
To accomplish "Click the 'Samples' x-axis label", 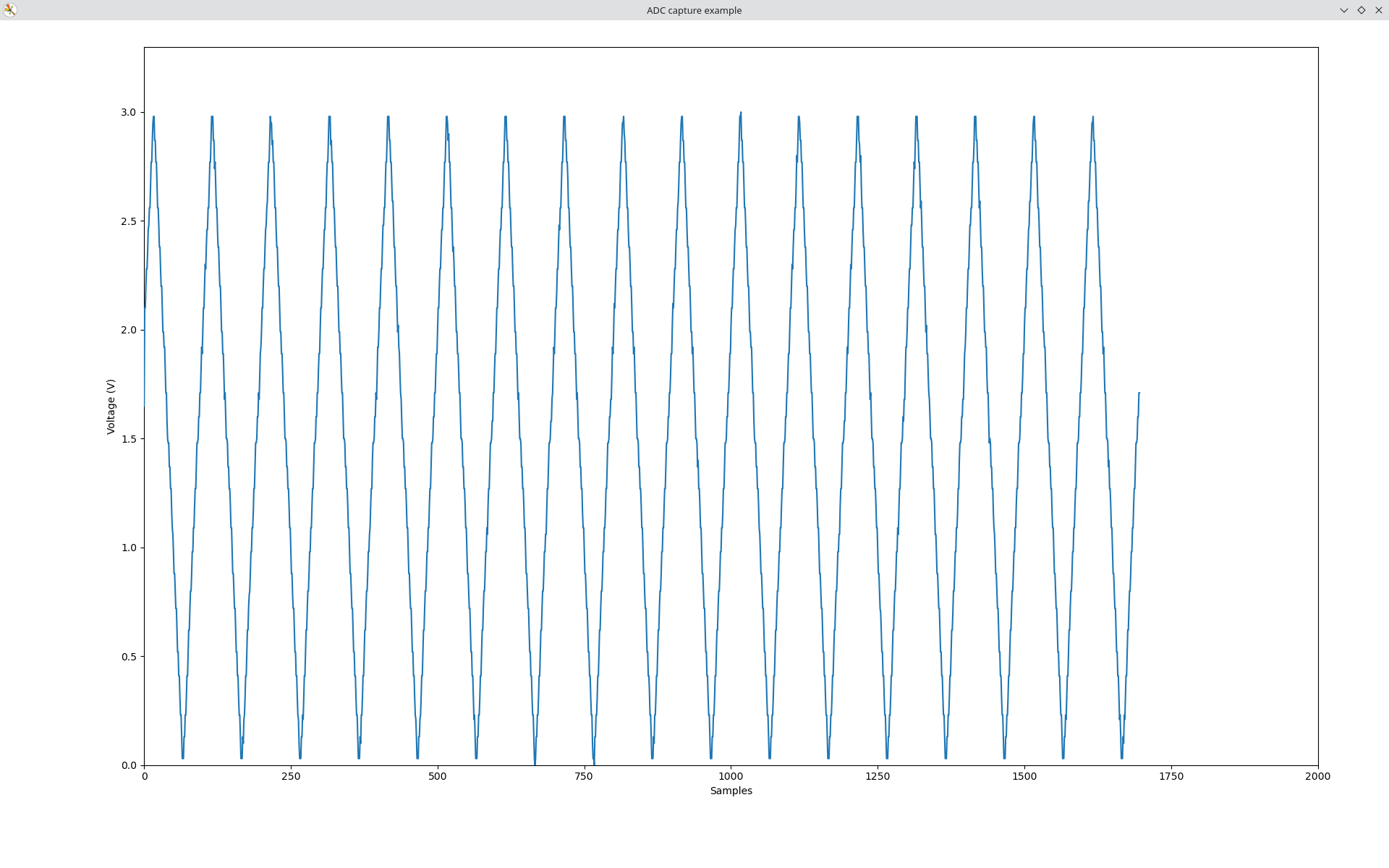I will pyautogui.click(x=731, y=791).
